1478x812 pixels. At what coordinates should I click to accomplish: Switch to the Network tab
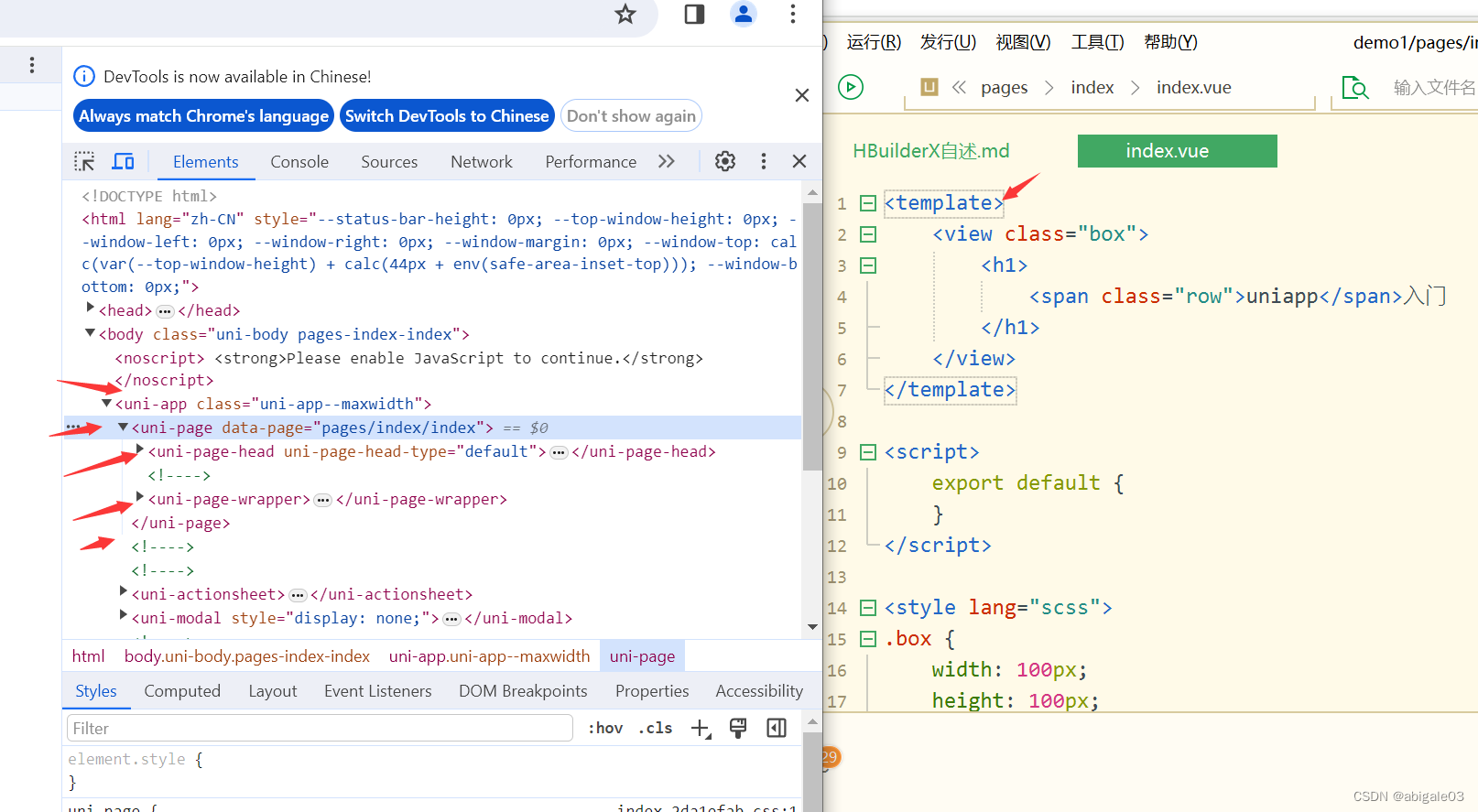click(482, 162)
